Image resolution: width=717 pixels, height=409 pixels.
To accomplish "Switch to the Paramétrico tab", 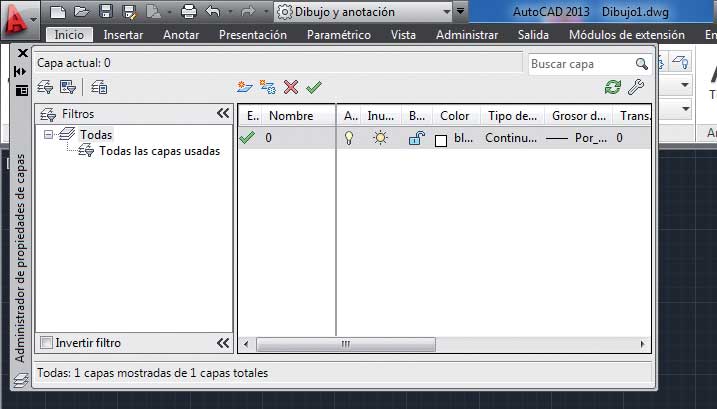I will tap(338, 35).
